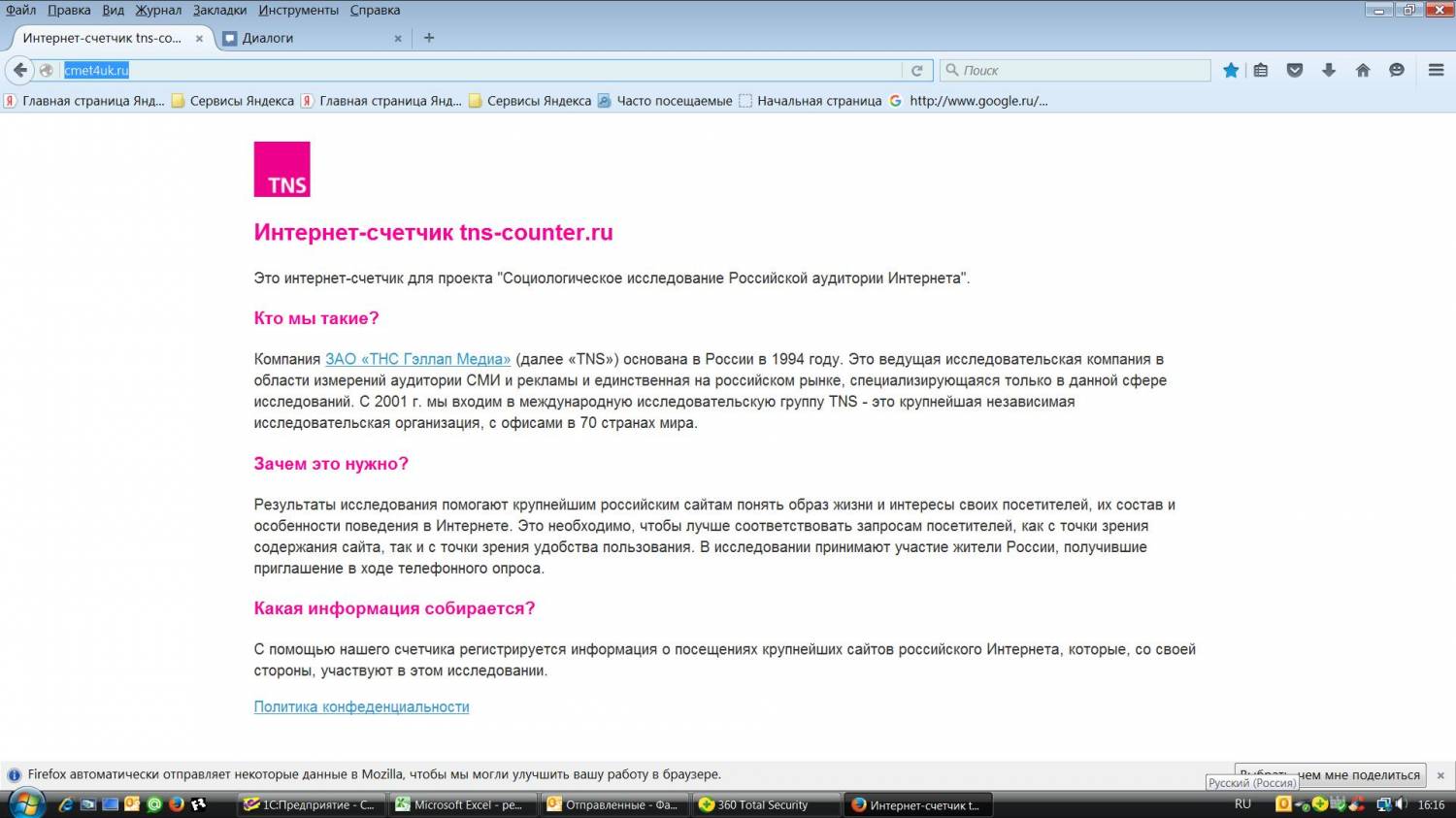Screen dimensions: 1456x818
Task: Click the blue bookmark star icon
Action: click(x=1231, y=70)
